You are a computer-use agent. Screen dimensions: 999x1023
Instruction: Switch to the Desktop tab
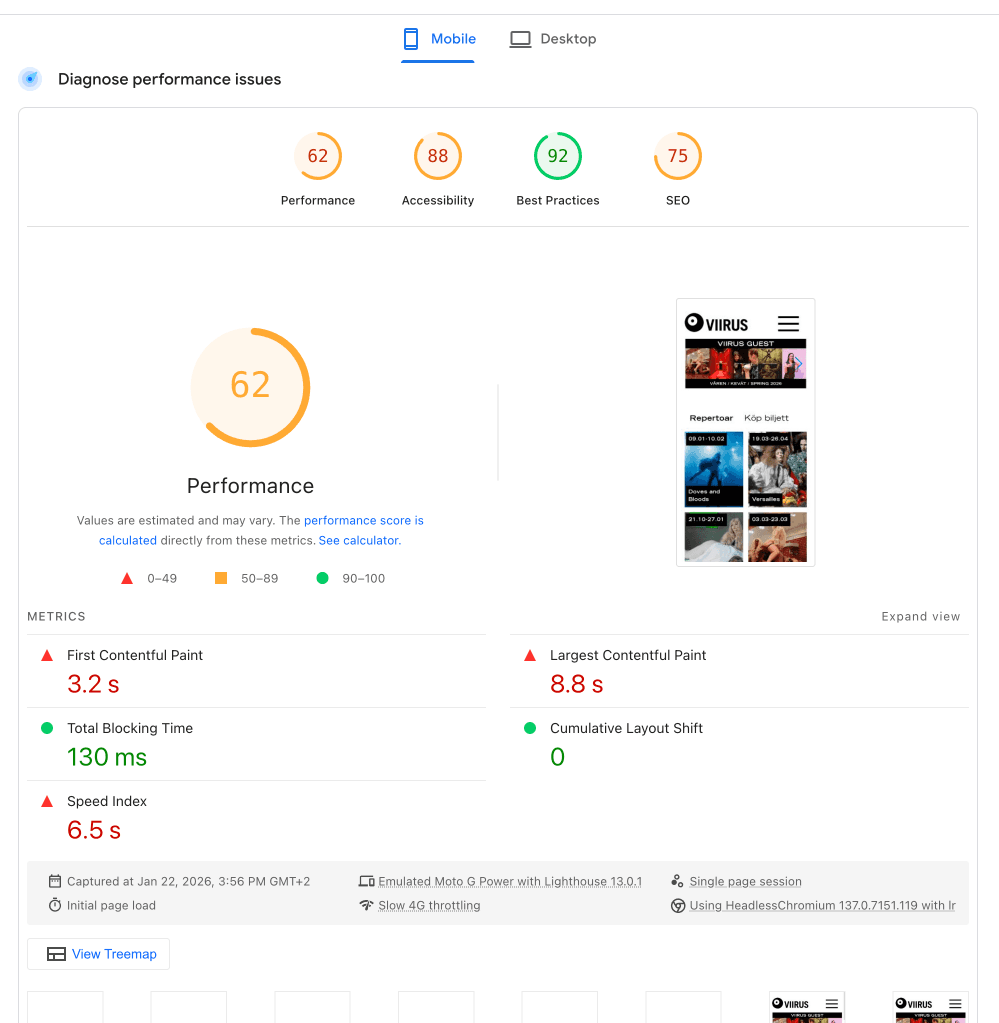point(568,39)
